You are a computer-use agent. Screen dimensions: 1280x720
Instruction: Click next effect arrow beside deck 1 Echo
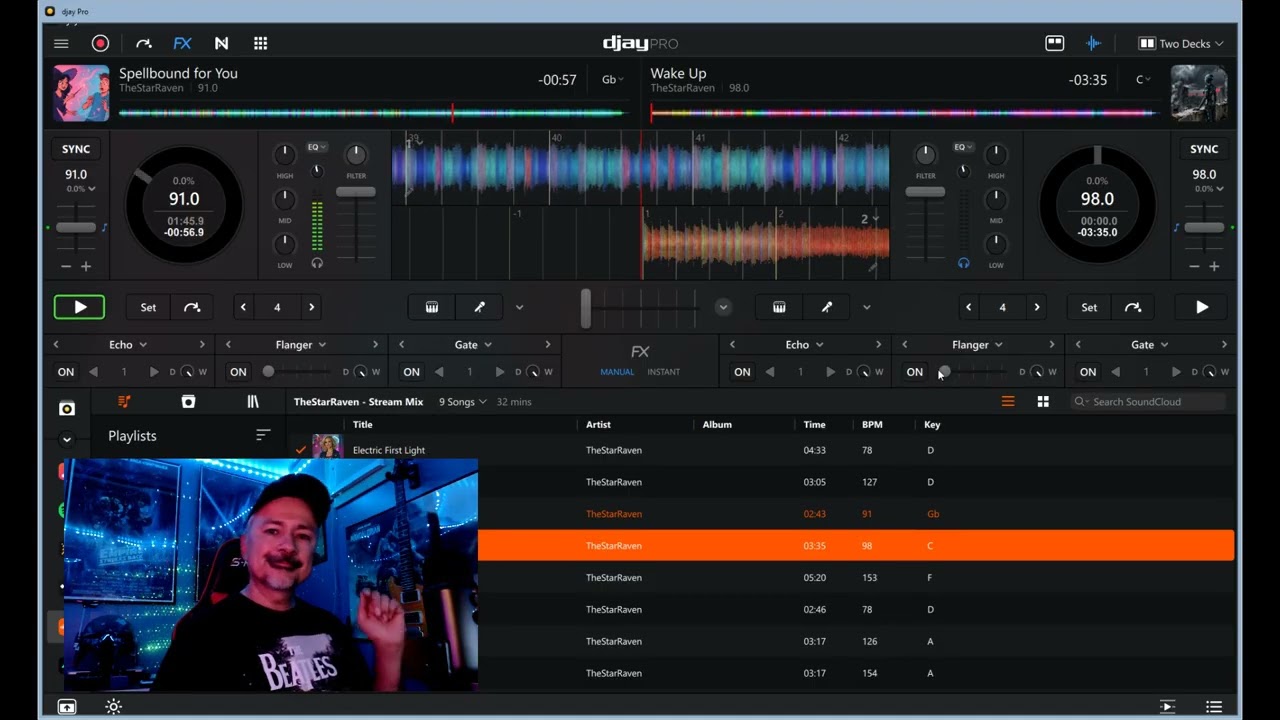click(202, 344)
